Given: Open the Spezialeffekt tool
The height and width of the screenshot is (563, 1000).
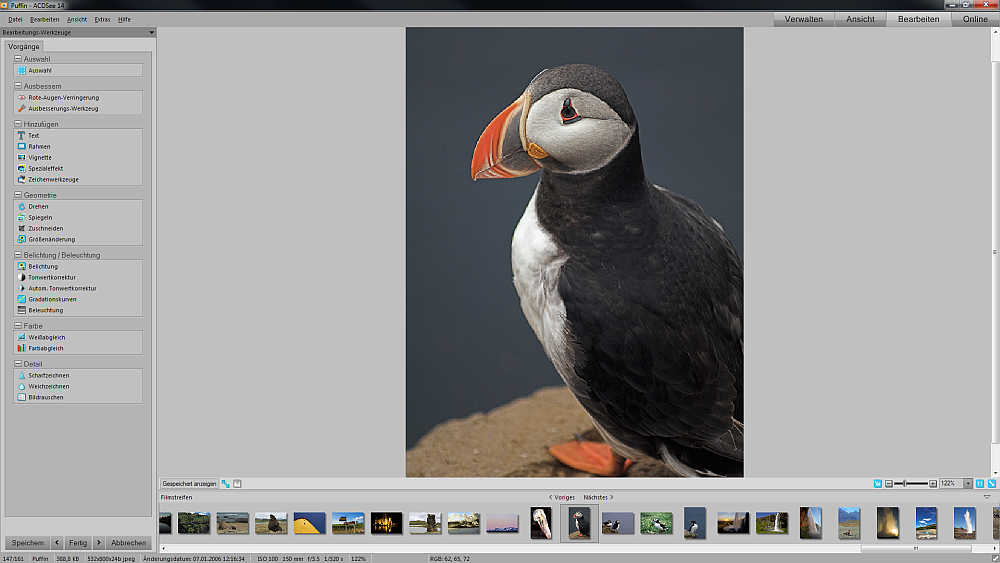Looking at the screenshot, I should point(45,168).
